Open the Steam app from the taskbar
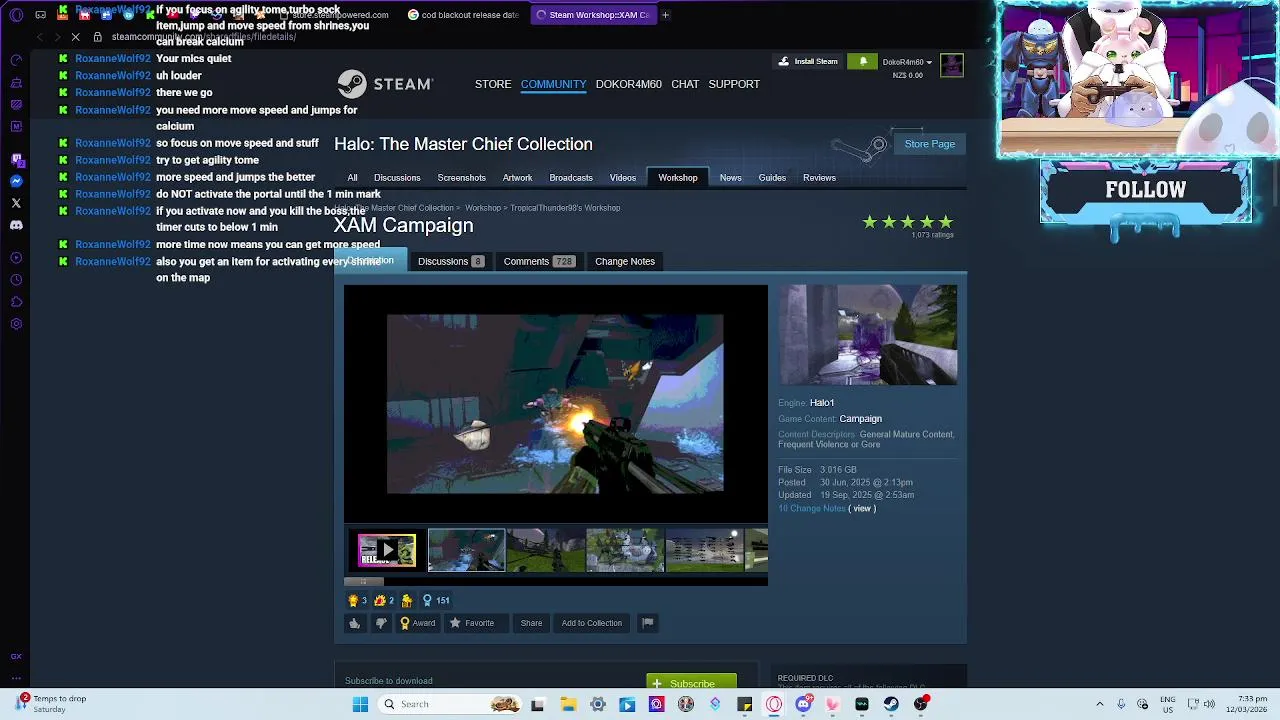1280x720 pixels. (x=891, y=704)
